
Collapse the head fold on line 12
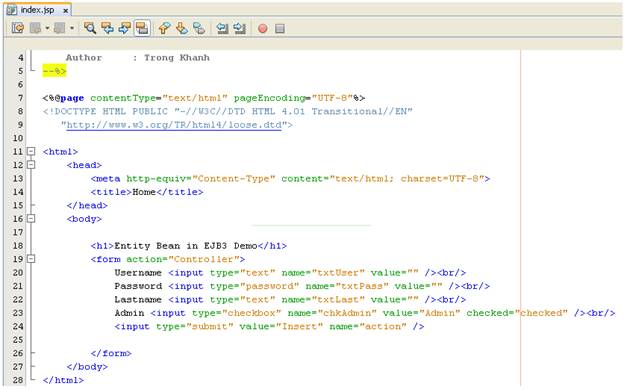(31, 165)
